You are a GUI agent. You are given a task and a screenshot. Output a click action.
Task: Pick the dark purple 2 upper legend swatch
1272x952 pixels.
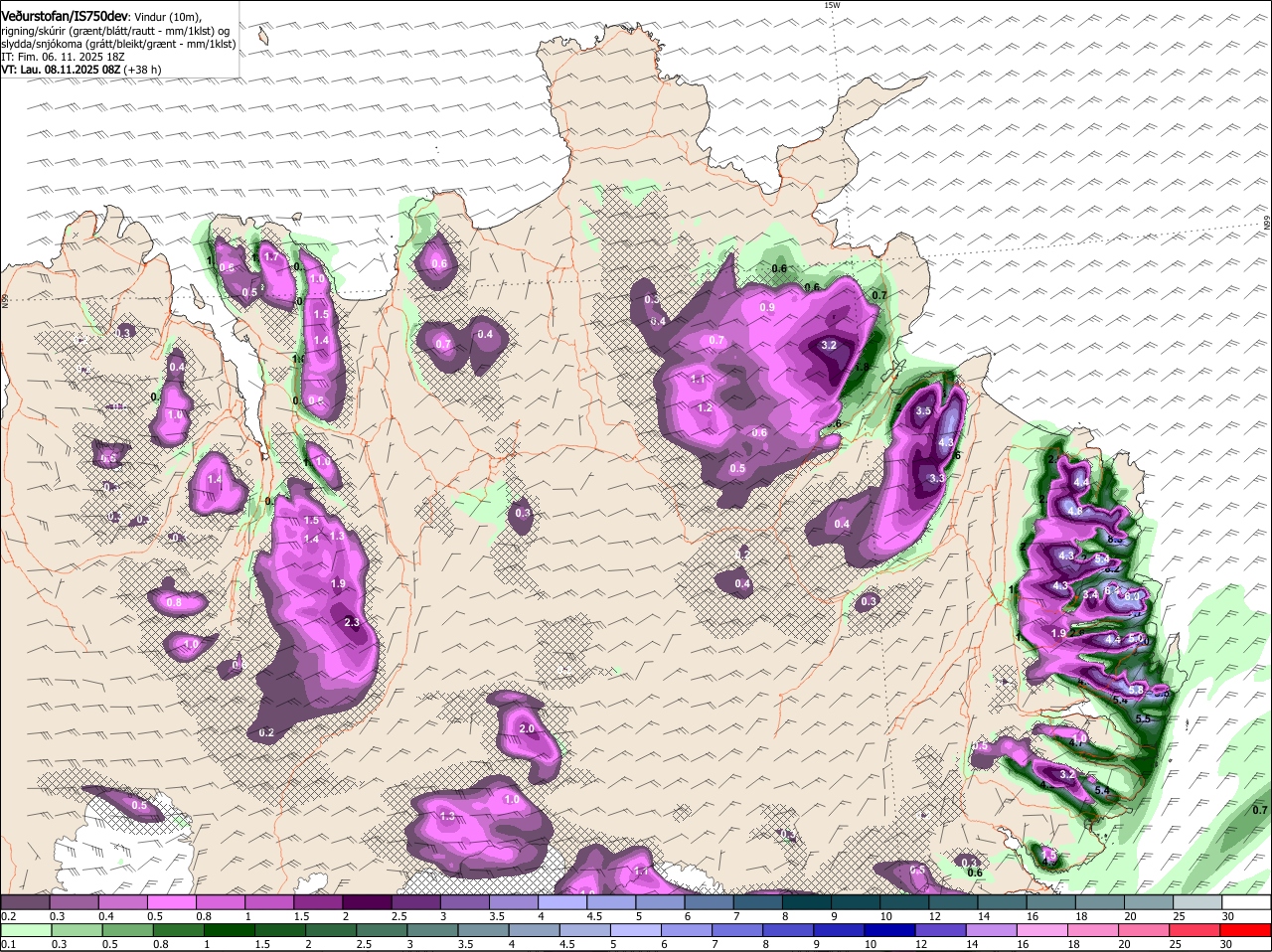coord(369,902)
